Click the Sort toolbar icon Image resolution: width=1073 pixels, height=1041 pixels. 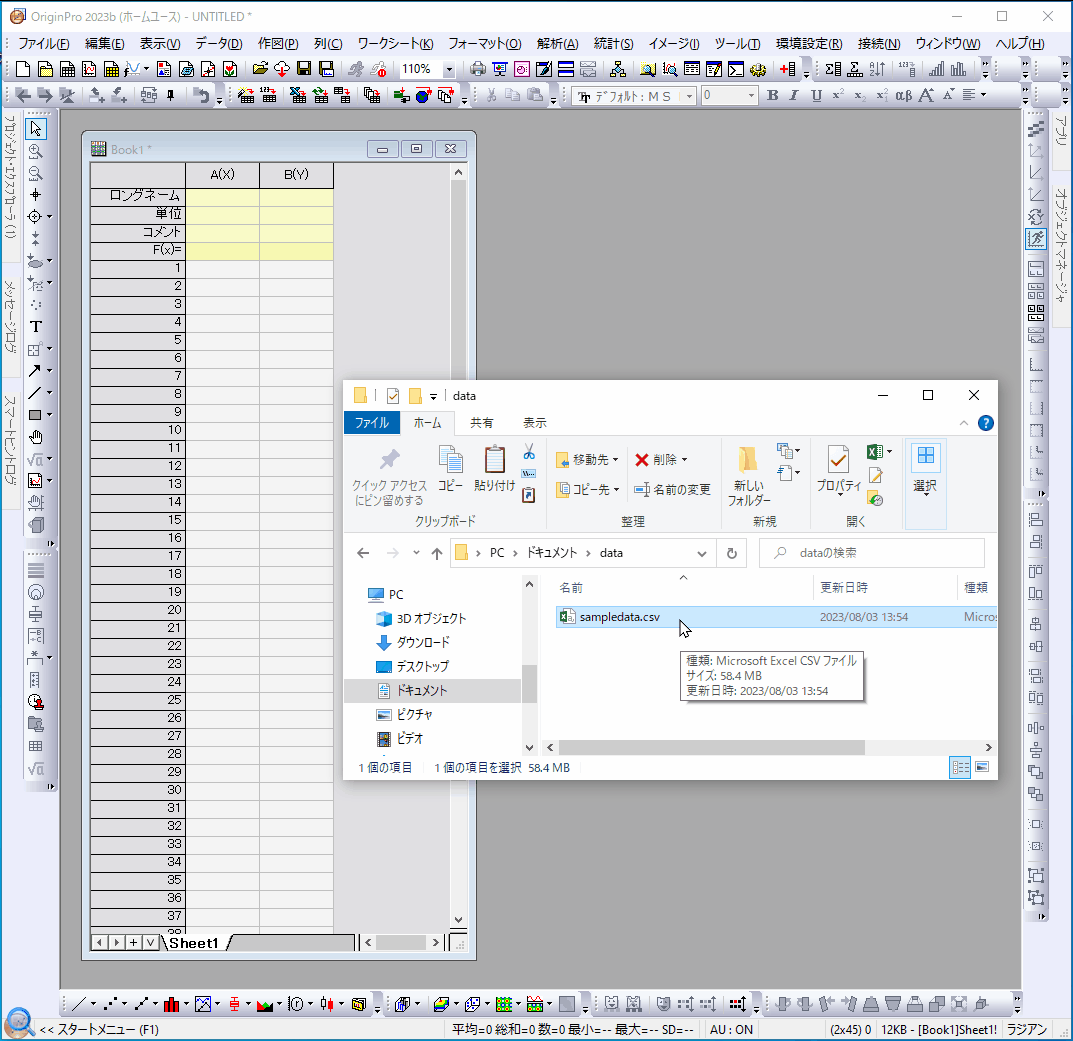pyautogui.click(x=877, y=69)
